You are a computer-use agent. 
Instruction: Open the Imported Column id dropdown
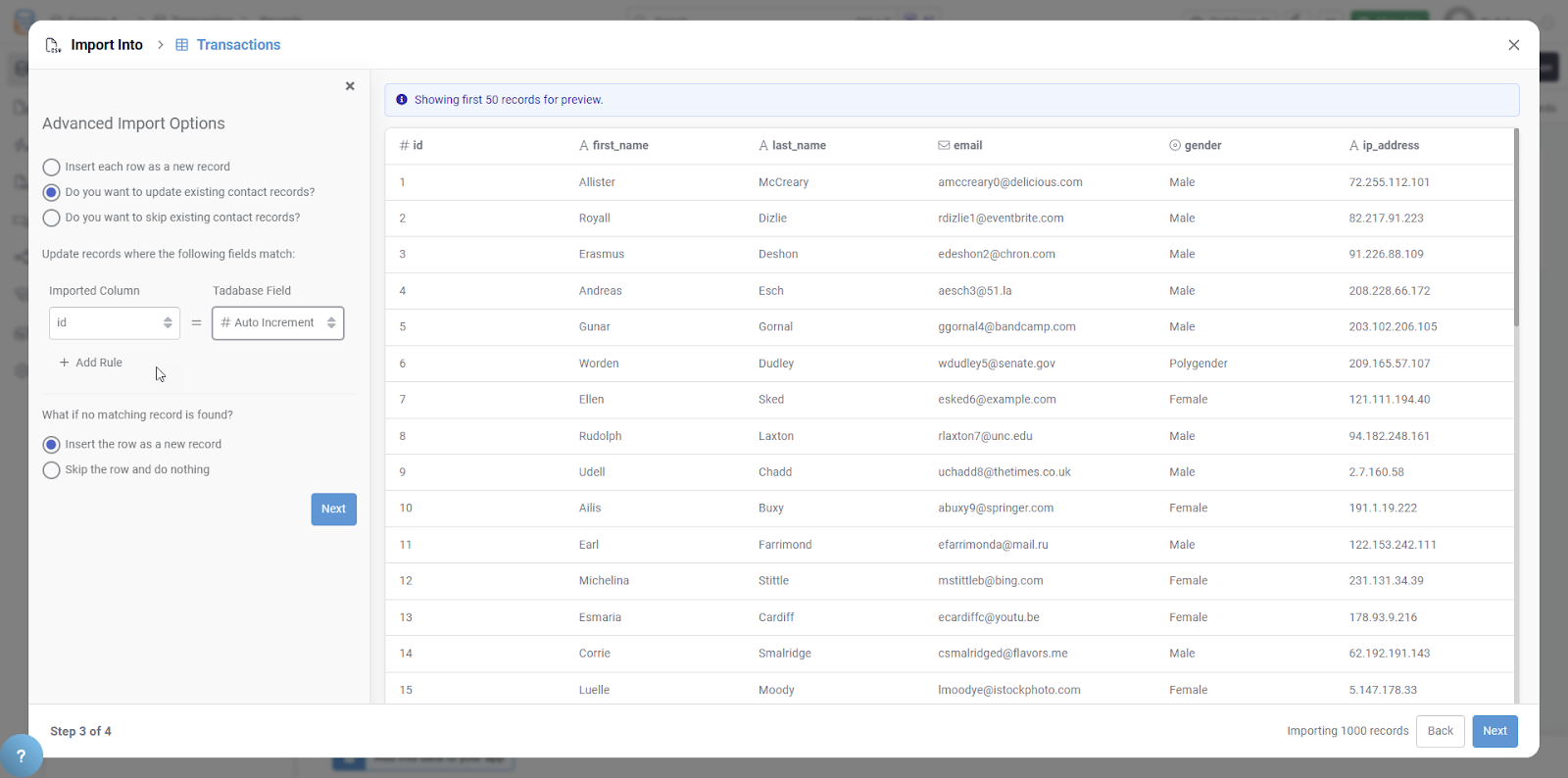coord(115,323)
